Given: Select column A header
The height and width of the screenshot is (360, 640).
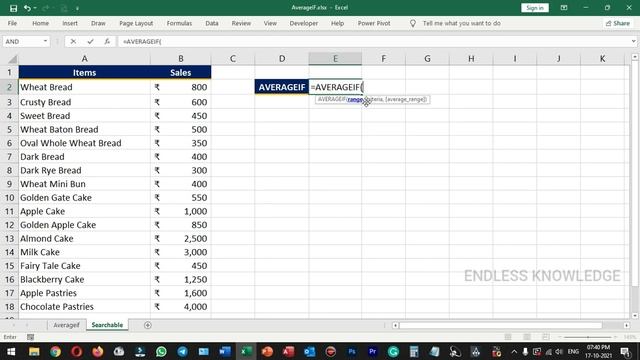Looking at the screenshot, I should [84, 59].
